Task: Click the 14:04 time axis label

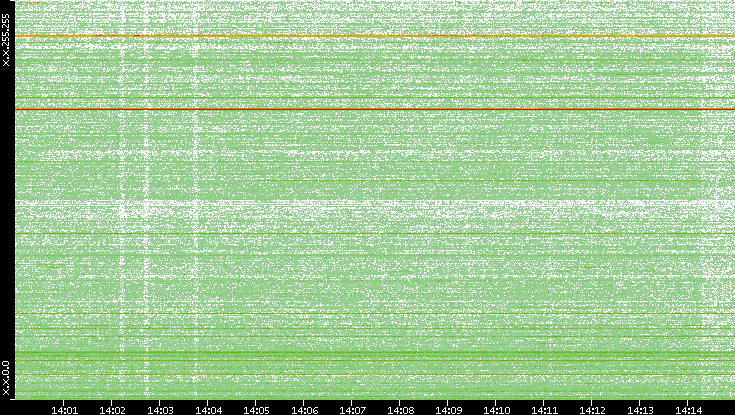Action: [208, 410]
